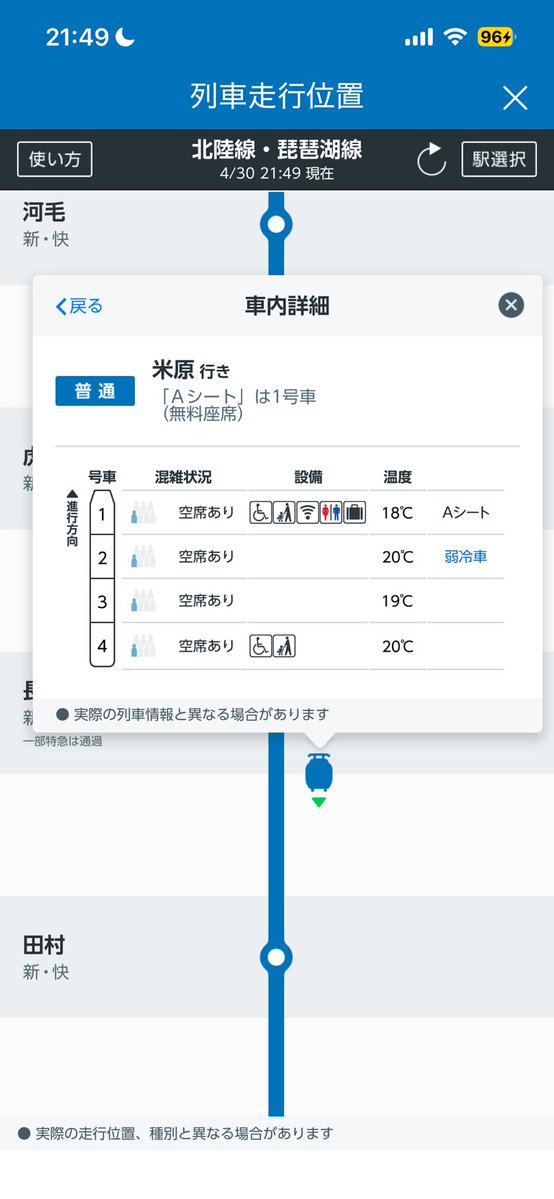Tap the battery indicator in status bar
The height and width of the screenshot is (1199, 554).
tap(496, 37)
